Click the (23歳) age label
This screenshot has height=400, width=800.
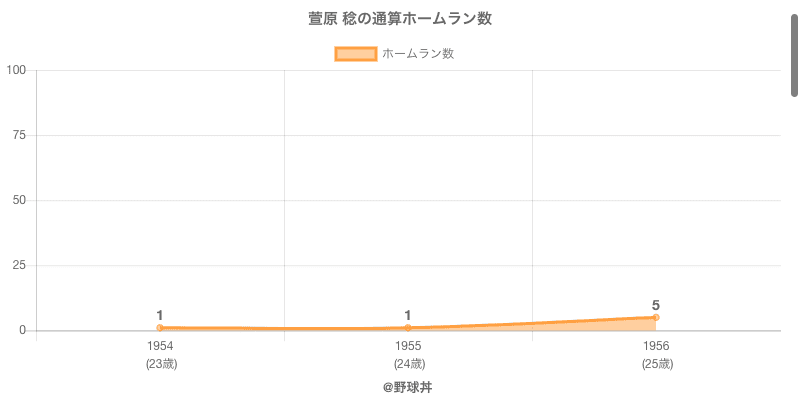click(160, 364)
